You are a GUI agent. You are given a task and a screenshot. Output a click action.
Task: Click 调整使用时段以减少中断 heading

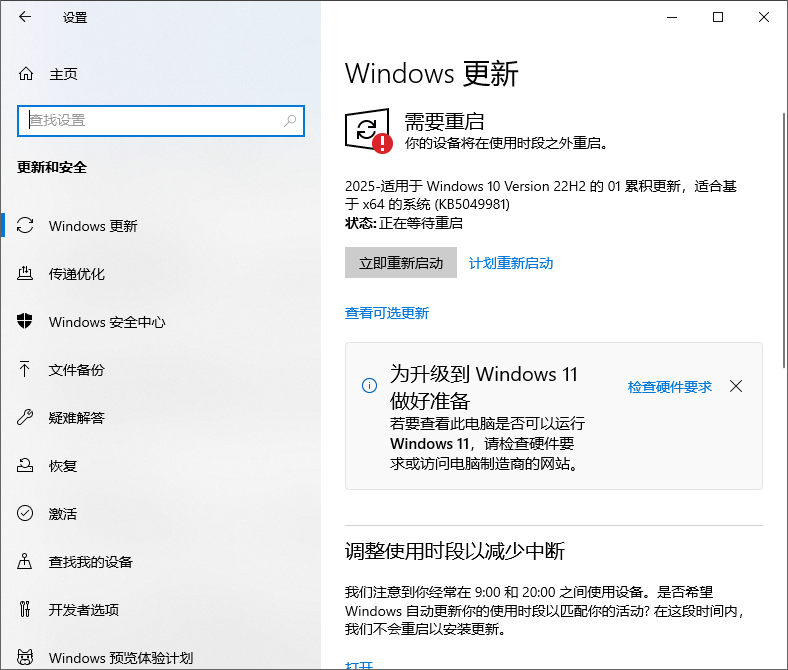tap(455, 551)
